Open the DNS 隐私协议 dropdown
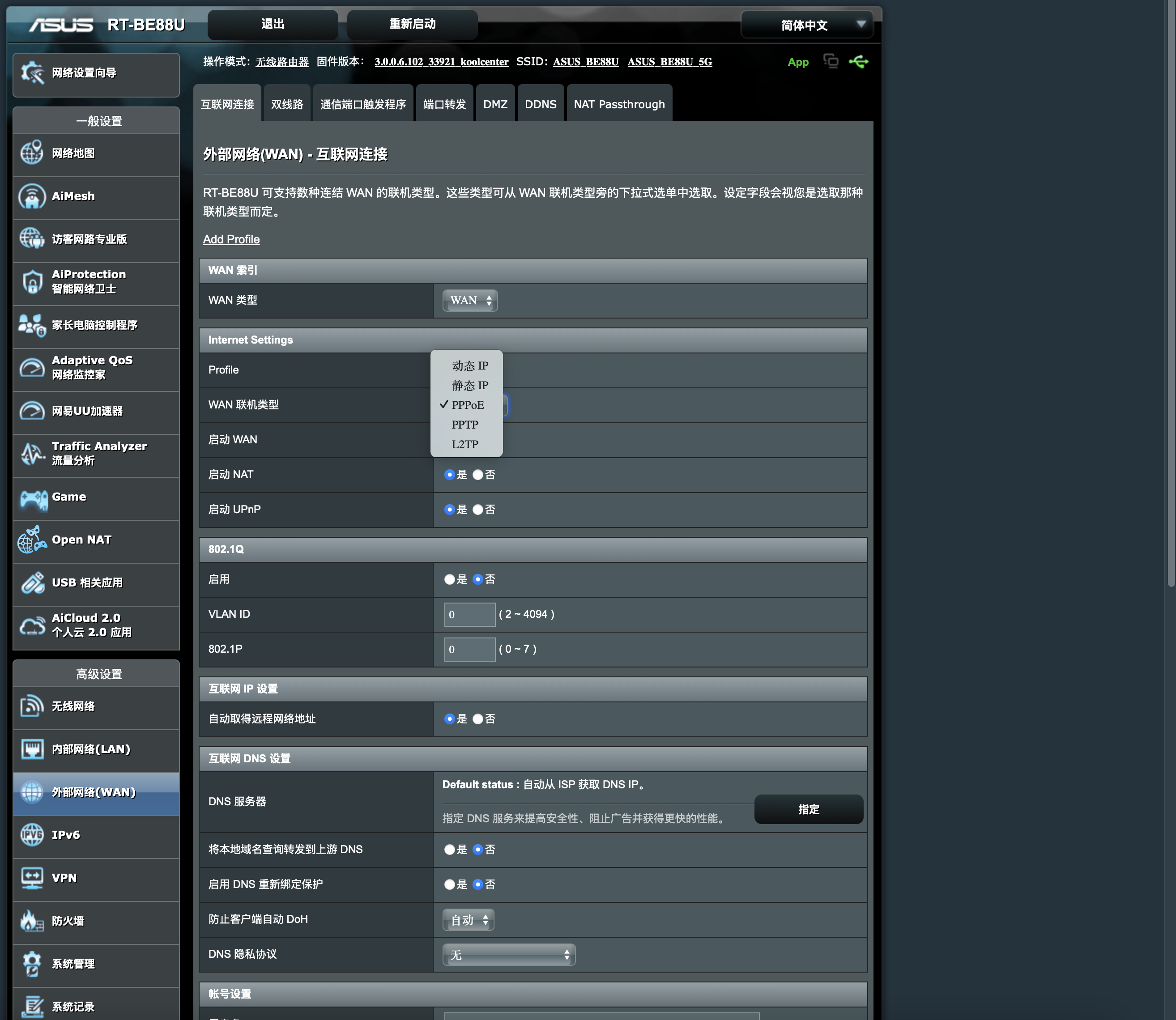This screenshot has height=1020, width=1176. [509, 955]
